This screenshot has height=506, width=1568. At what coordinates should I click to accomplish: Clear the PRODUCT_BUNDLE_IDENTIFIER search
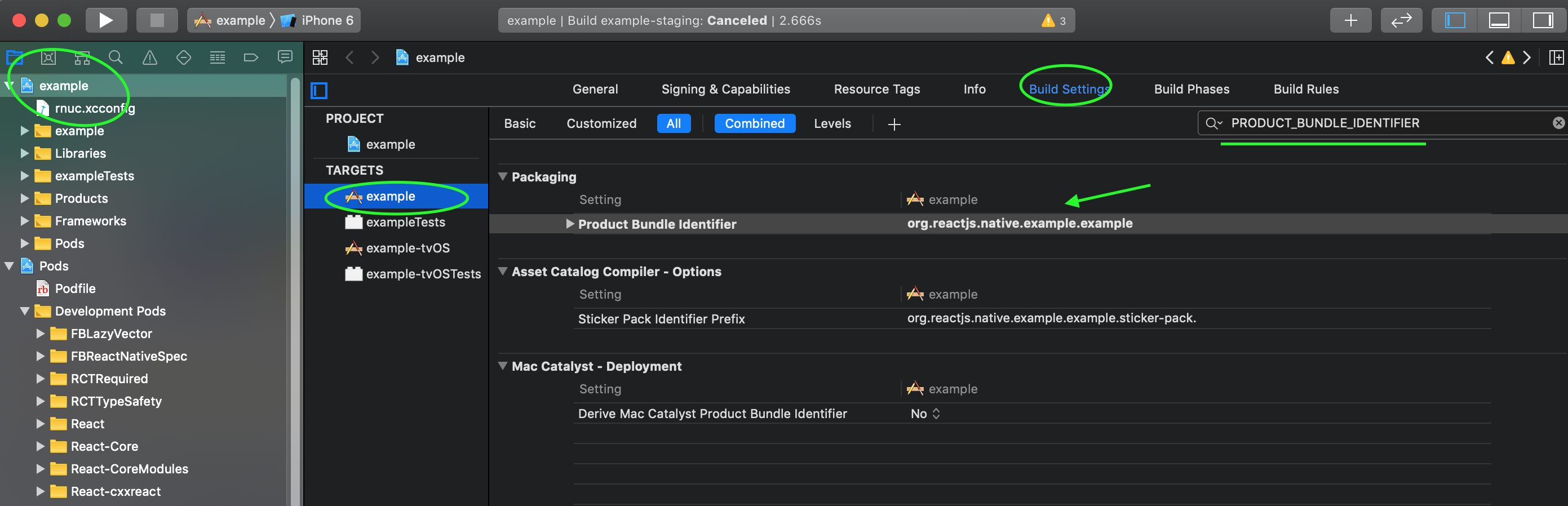1558,123
